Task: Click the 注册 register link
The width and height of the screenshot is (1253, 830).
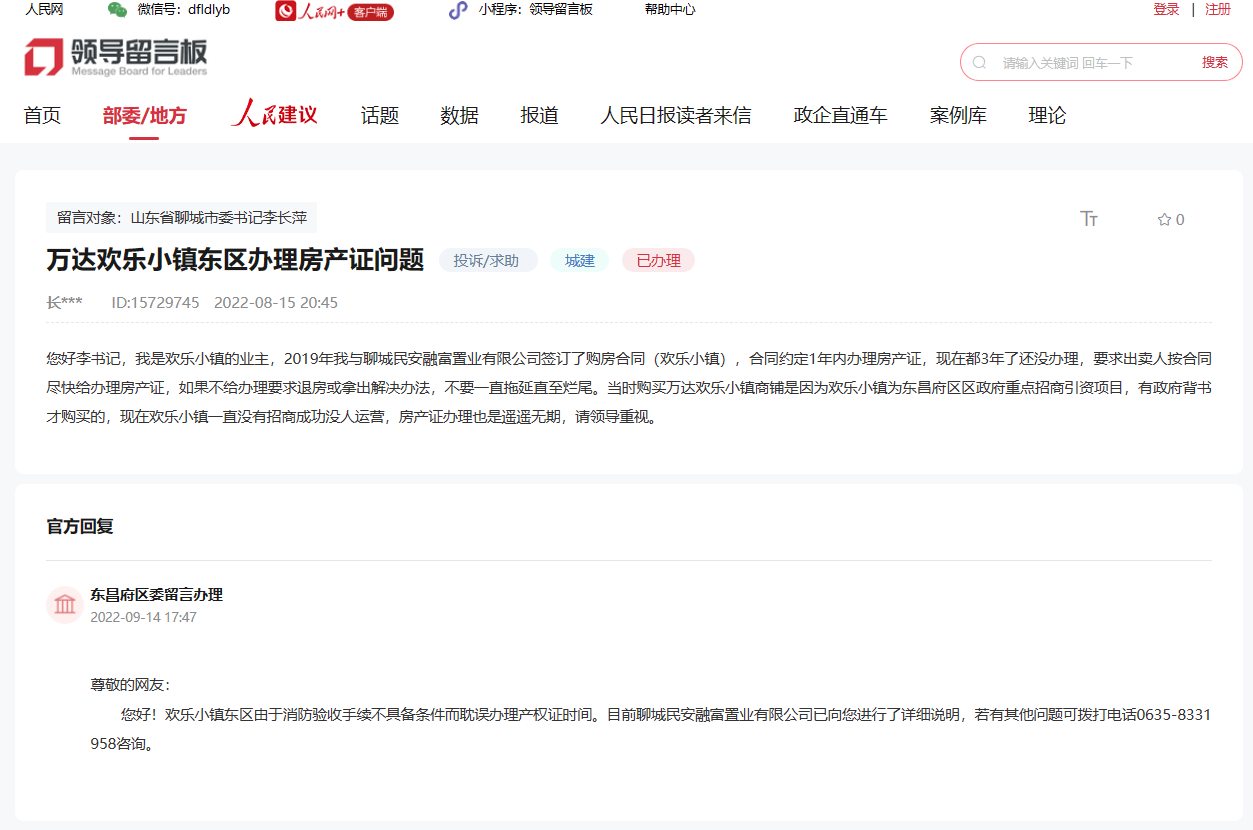Action: point(1218,10)
